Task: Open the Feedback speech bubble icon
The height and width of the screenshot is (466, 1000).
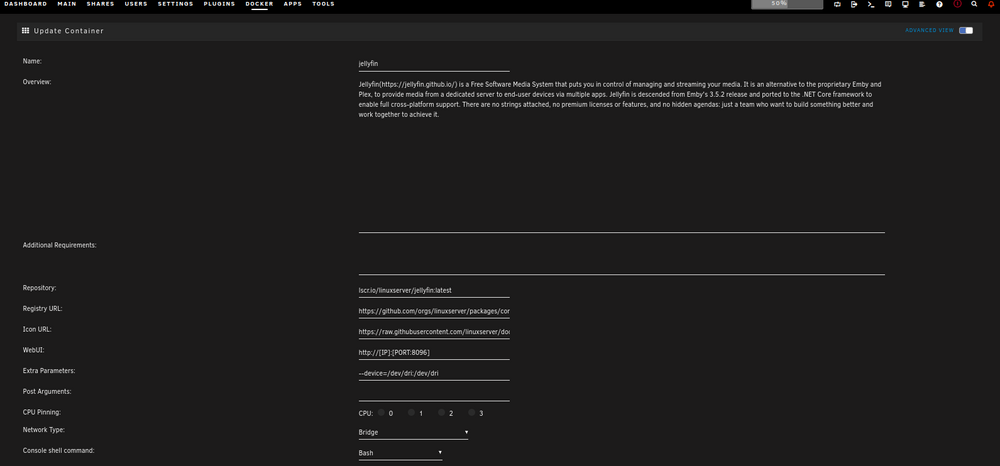Action: click(x=888, y=4)
